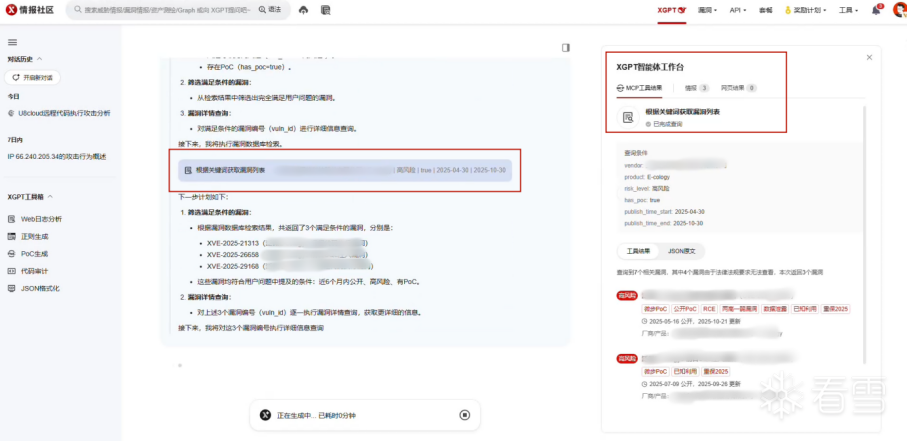This screenshot has width=907, height=442.
Task: Select the 情报 3 tab
Action: click(697, 89)
